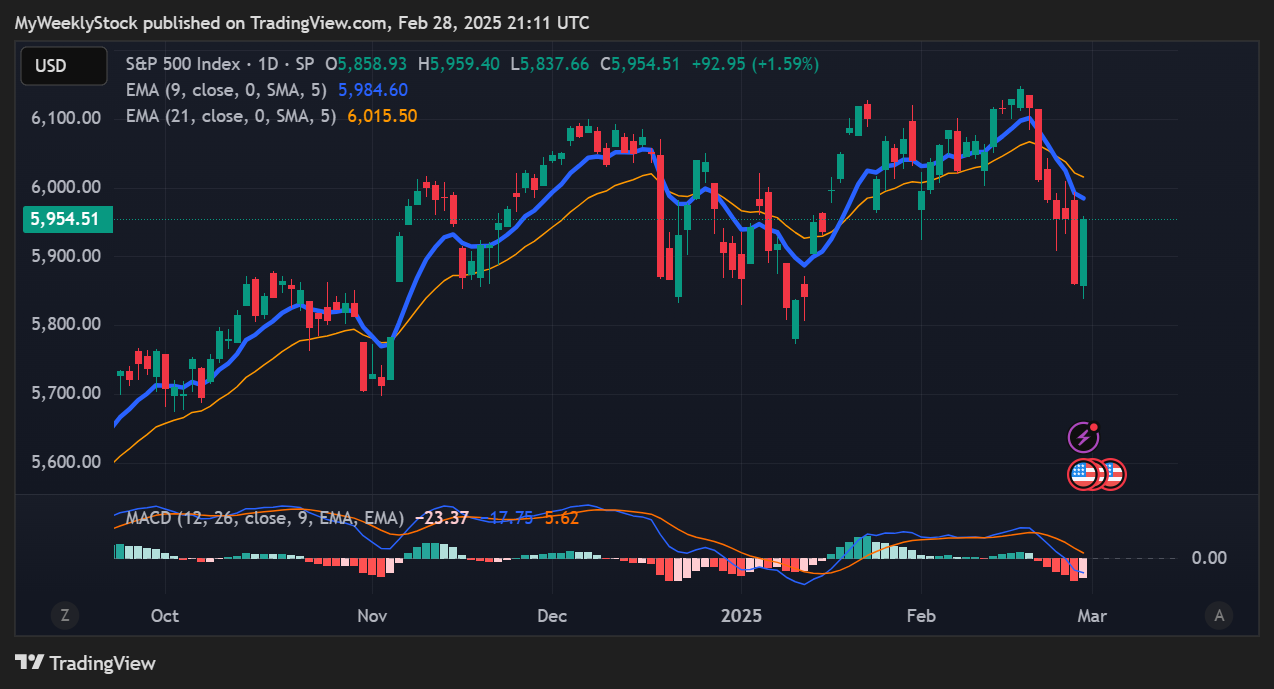Click the open value O5,858.93
This screenshot has height=689, width=1274.
coord(366,63)
